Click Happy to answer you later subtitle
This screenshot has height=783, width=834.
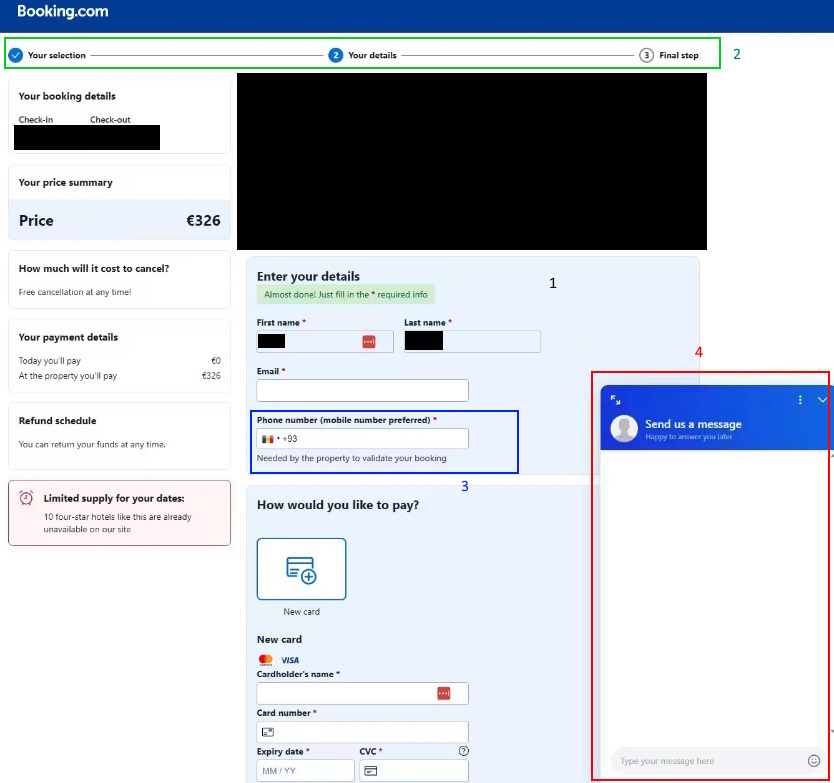point(689,437)
